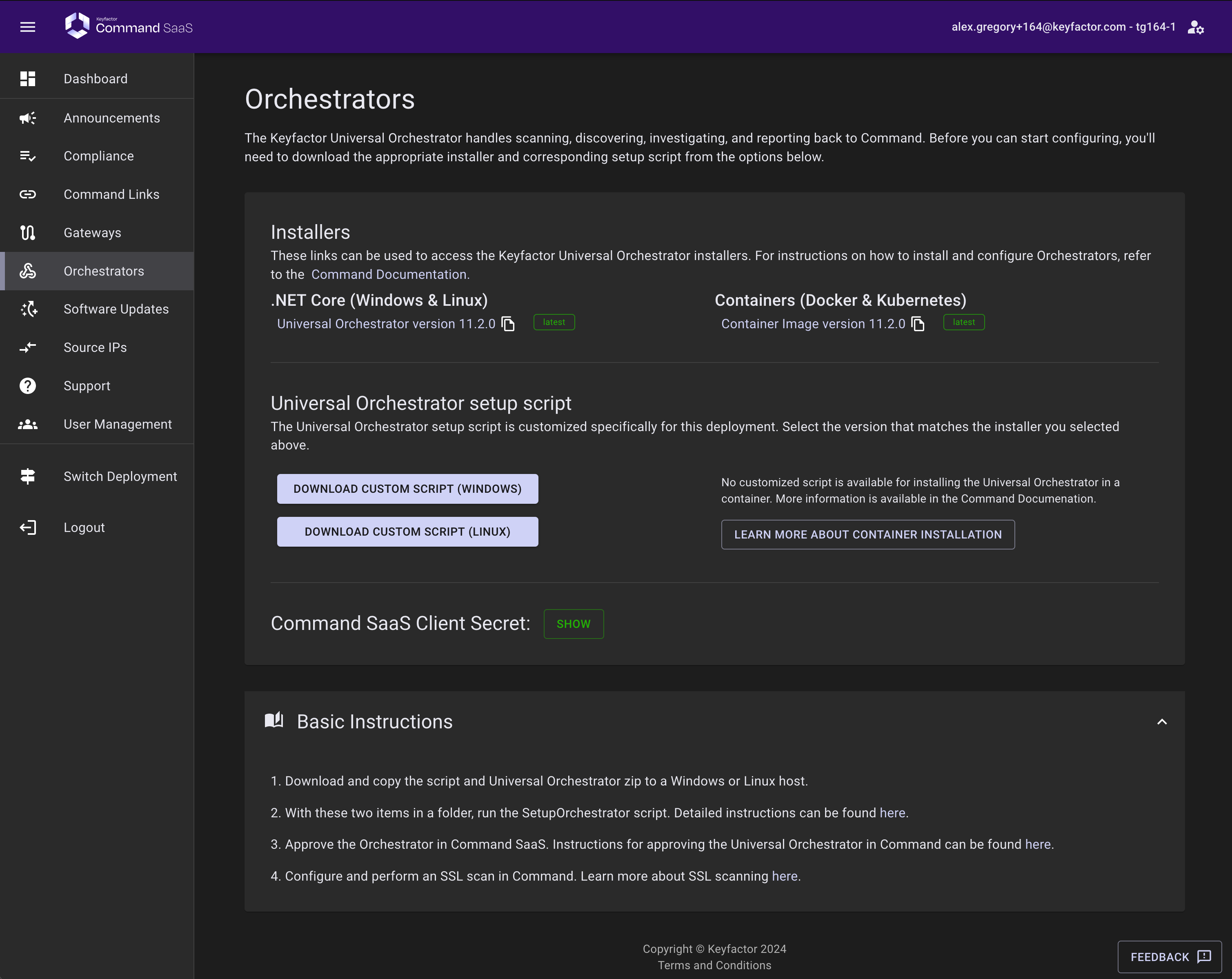Viewport: 1232px width, 979px height.
Task: Go to Compliance in sidebar
Action: pyautogui.click(x=98, y=156)
